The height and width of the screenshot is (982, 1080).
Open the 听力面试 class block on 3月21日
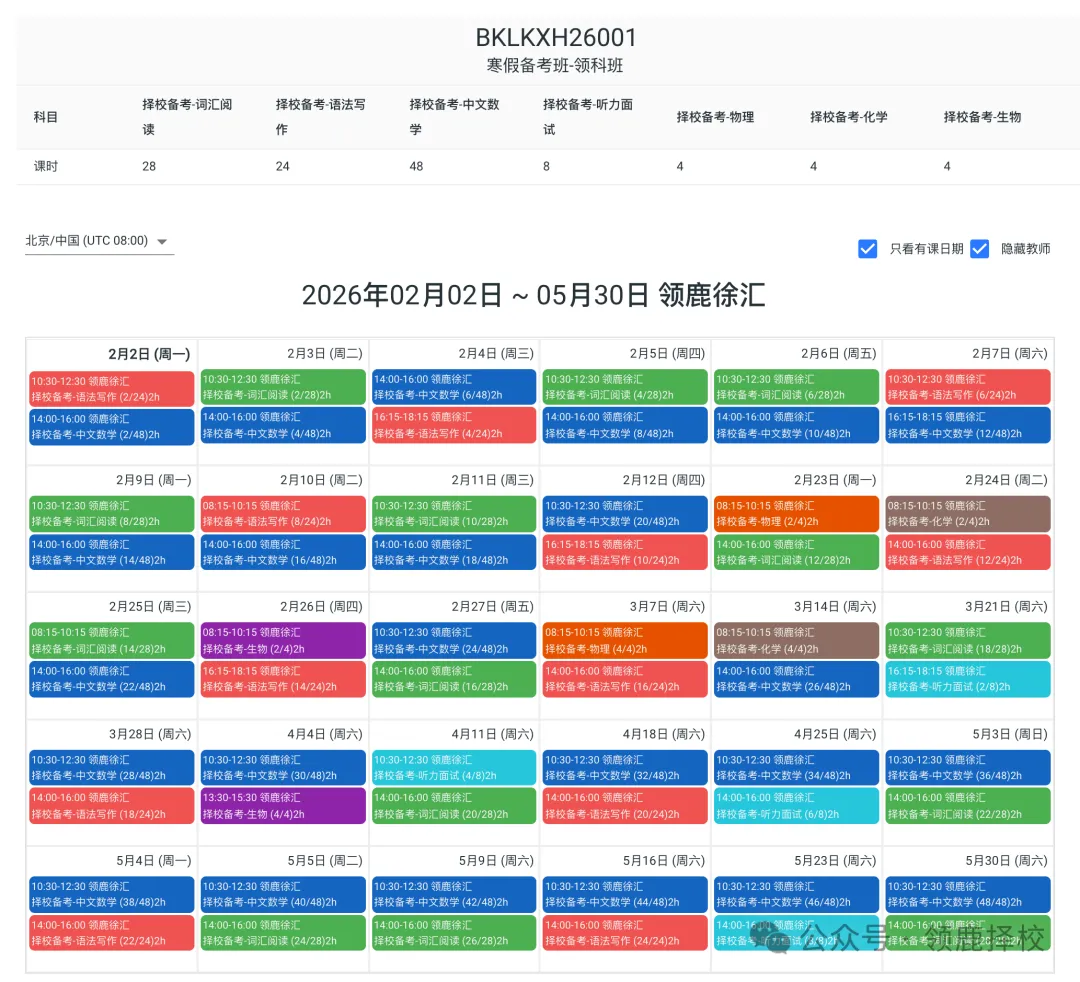967,677
